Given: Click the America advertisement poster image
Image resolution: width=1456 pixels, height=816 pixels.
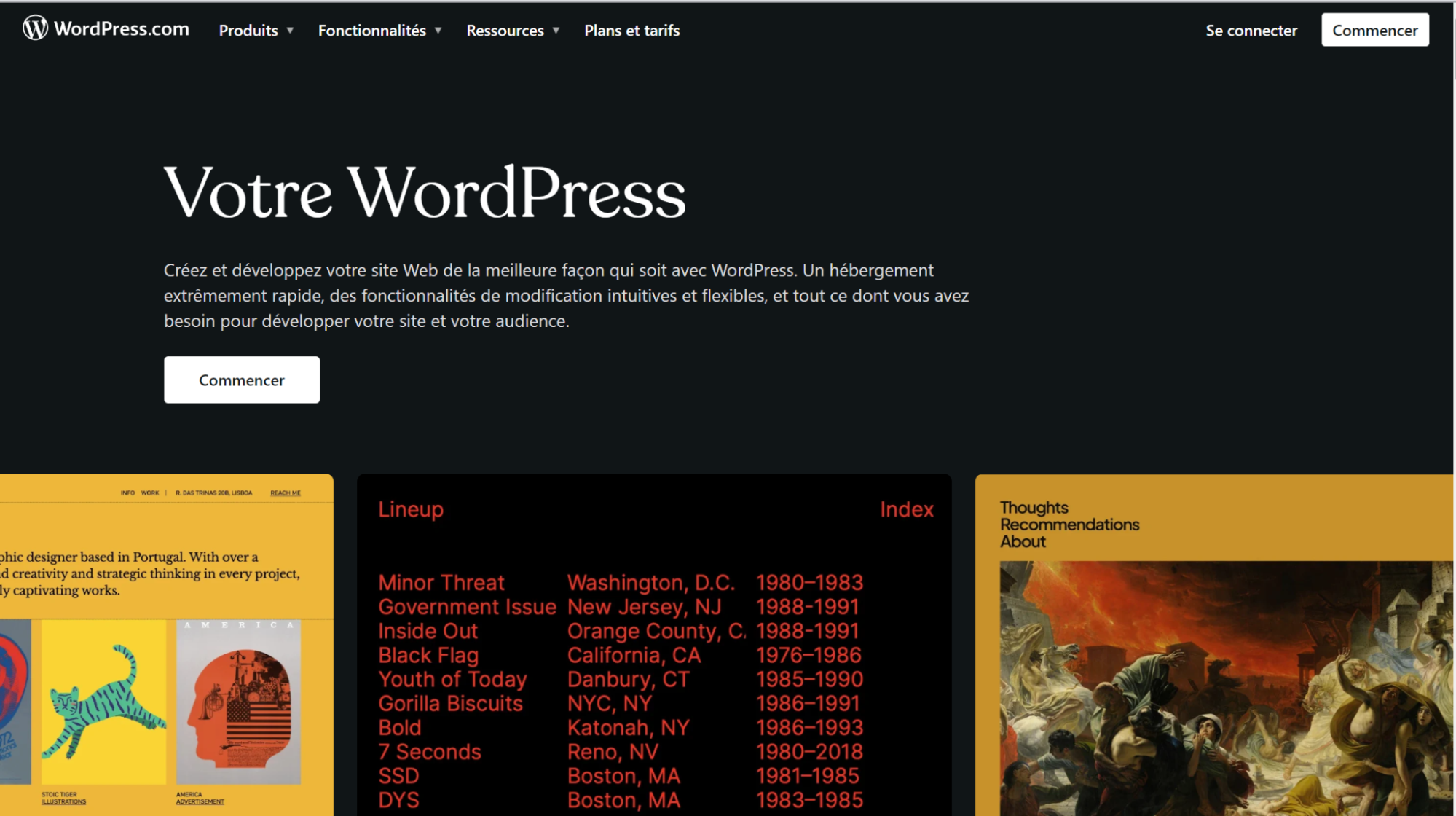Looking at the screenshot, I should point(238,702).
